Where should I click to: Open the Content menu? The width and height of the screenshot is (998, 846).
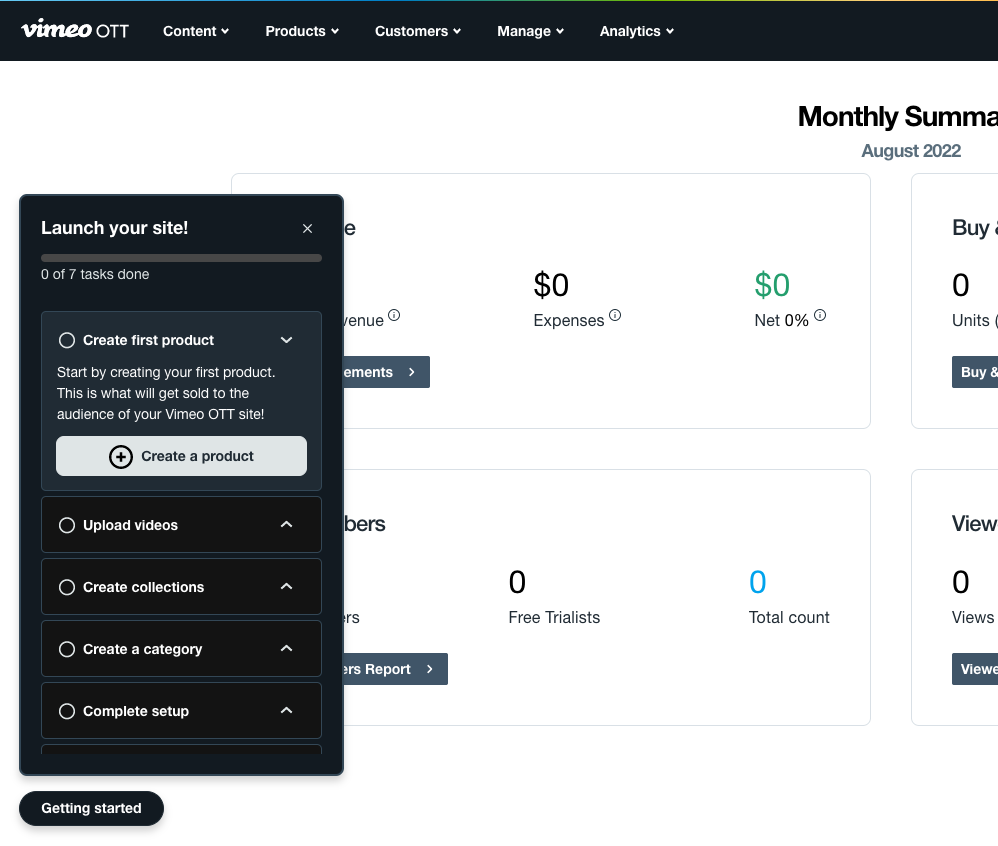point(196,31)
